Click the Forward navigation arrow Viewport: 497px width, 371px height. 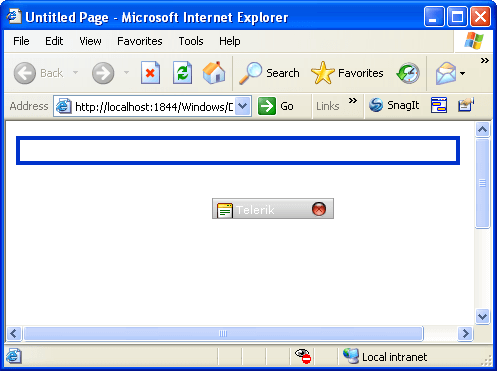tap(103, 73)
